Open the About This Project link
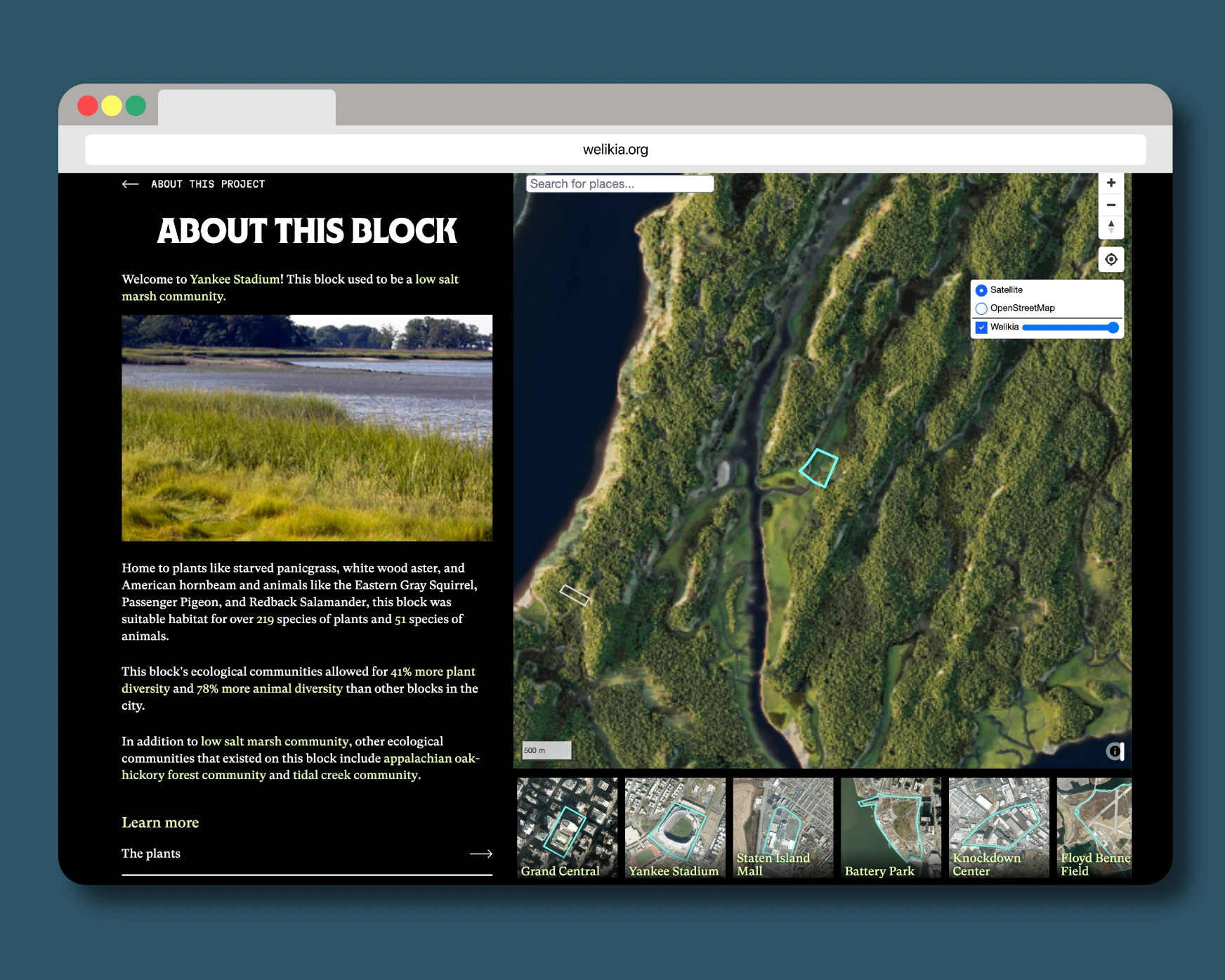The width and height of the screenshot is (1225, 980). (x=208, y=184)
